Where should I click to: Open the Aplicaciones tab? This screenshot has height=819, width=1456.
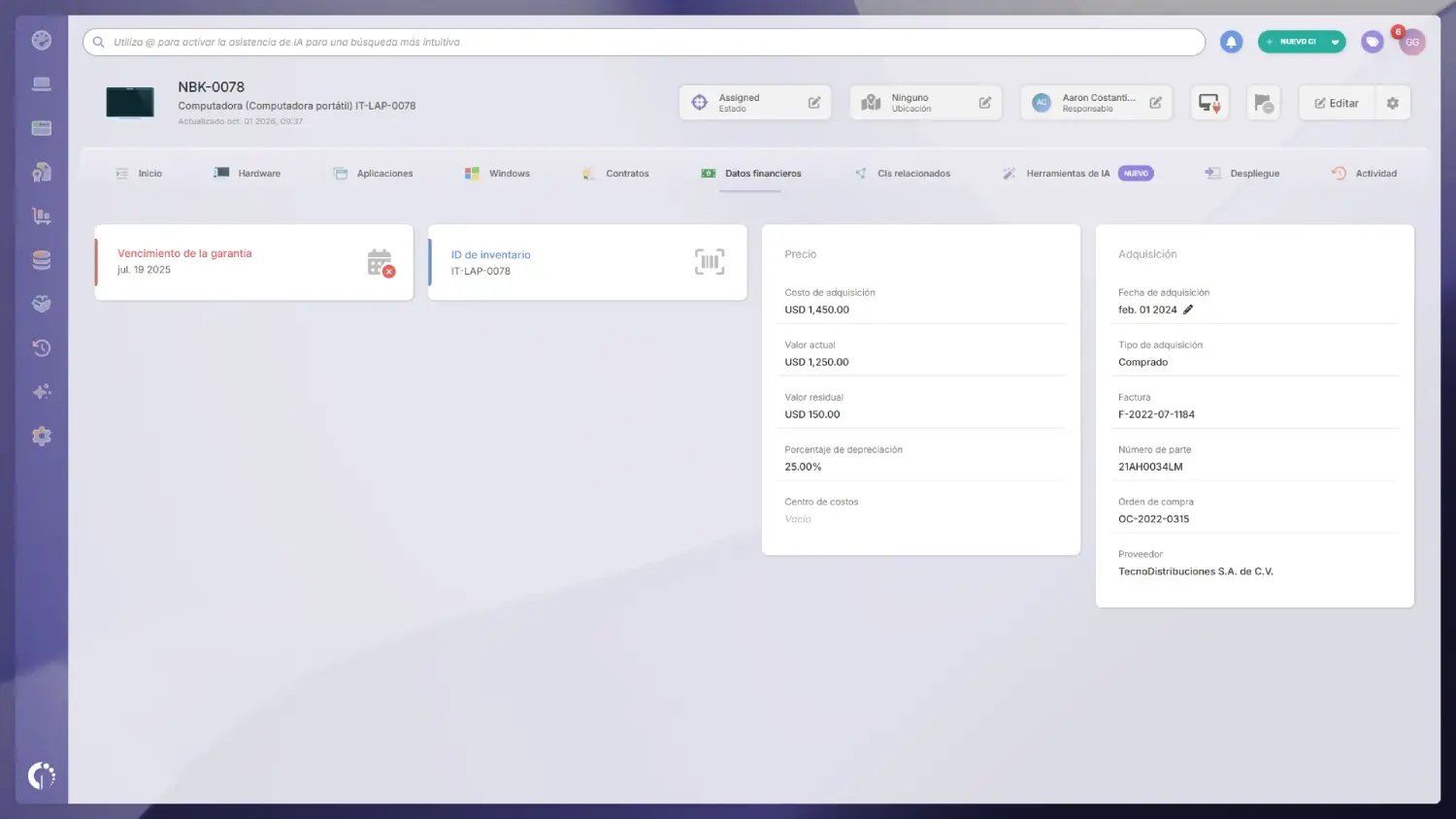373,174
